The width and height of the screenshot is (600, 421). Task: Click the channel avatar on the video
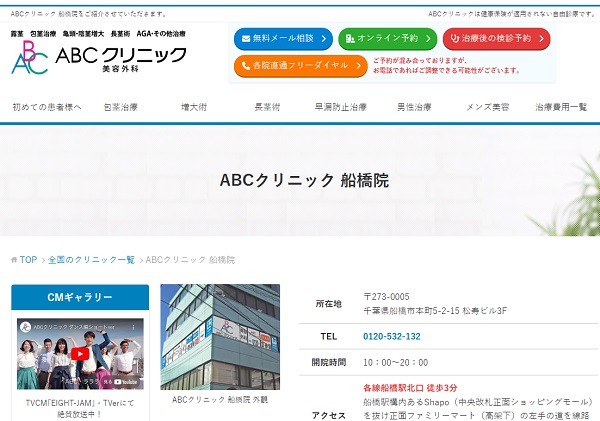point(25,327)
